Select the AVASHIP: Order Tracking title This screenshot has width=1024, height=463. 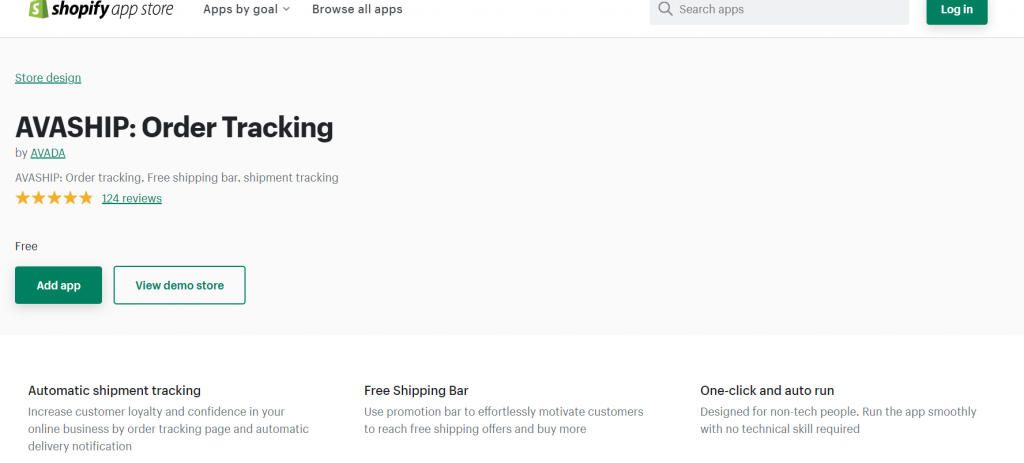point(174,127)
